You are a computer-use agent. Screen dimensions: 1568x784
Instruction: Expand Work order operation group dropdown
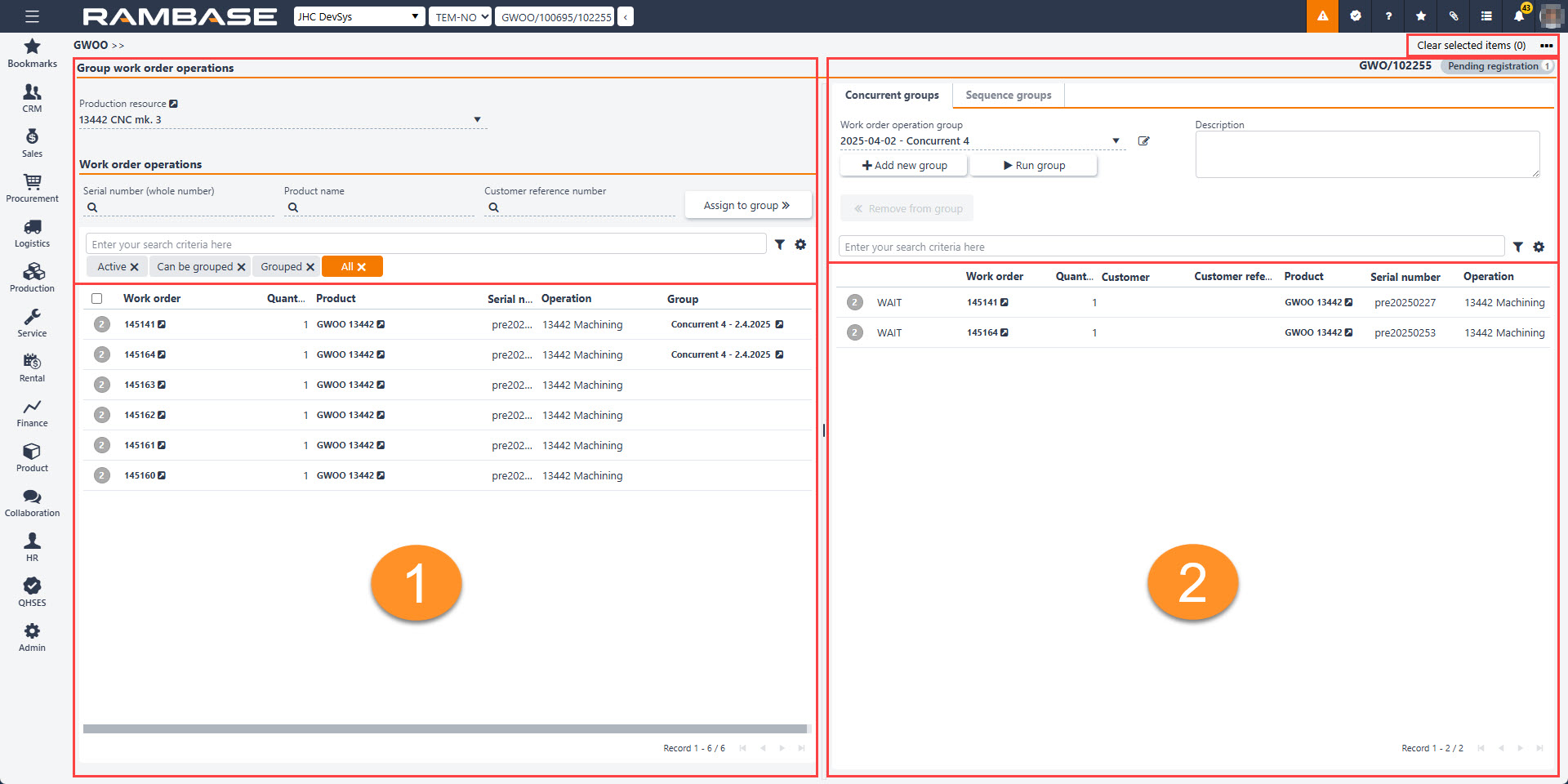pyautogui.click(x=1116, y=141)
